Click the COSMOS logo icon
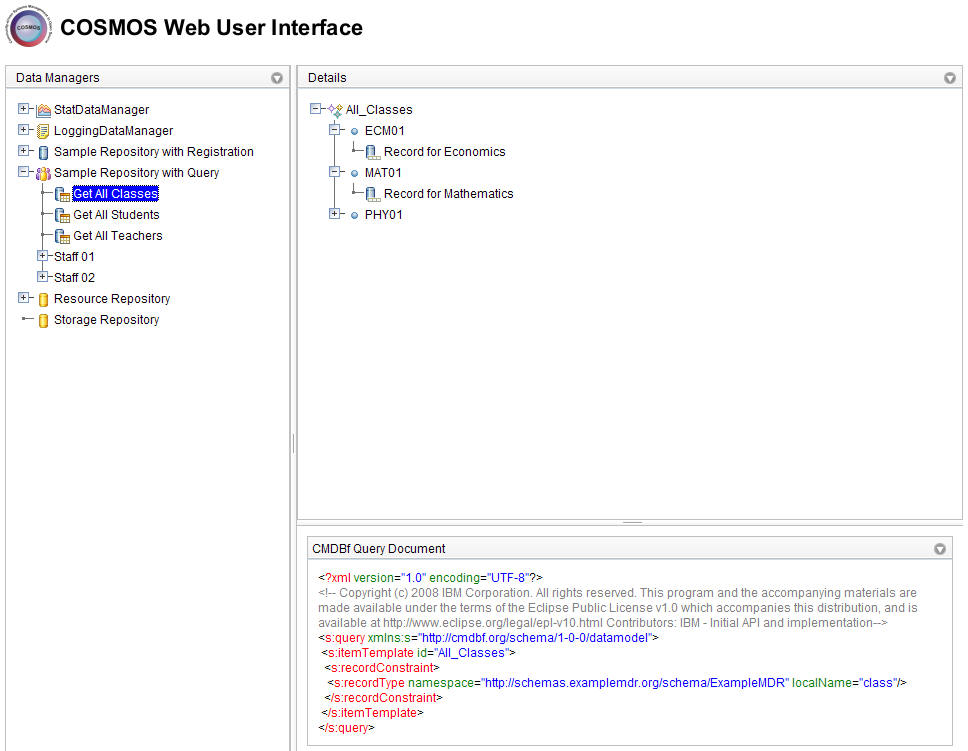Image resolution: width=968 pixels, height=751 pixels. [x=28, y=27]
